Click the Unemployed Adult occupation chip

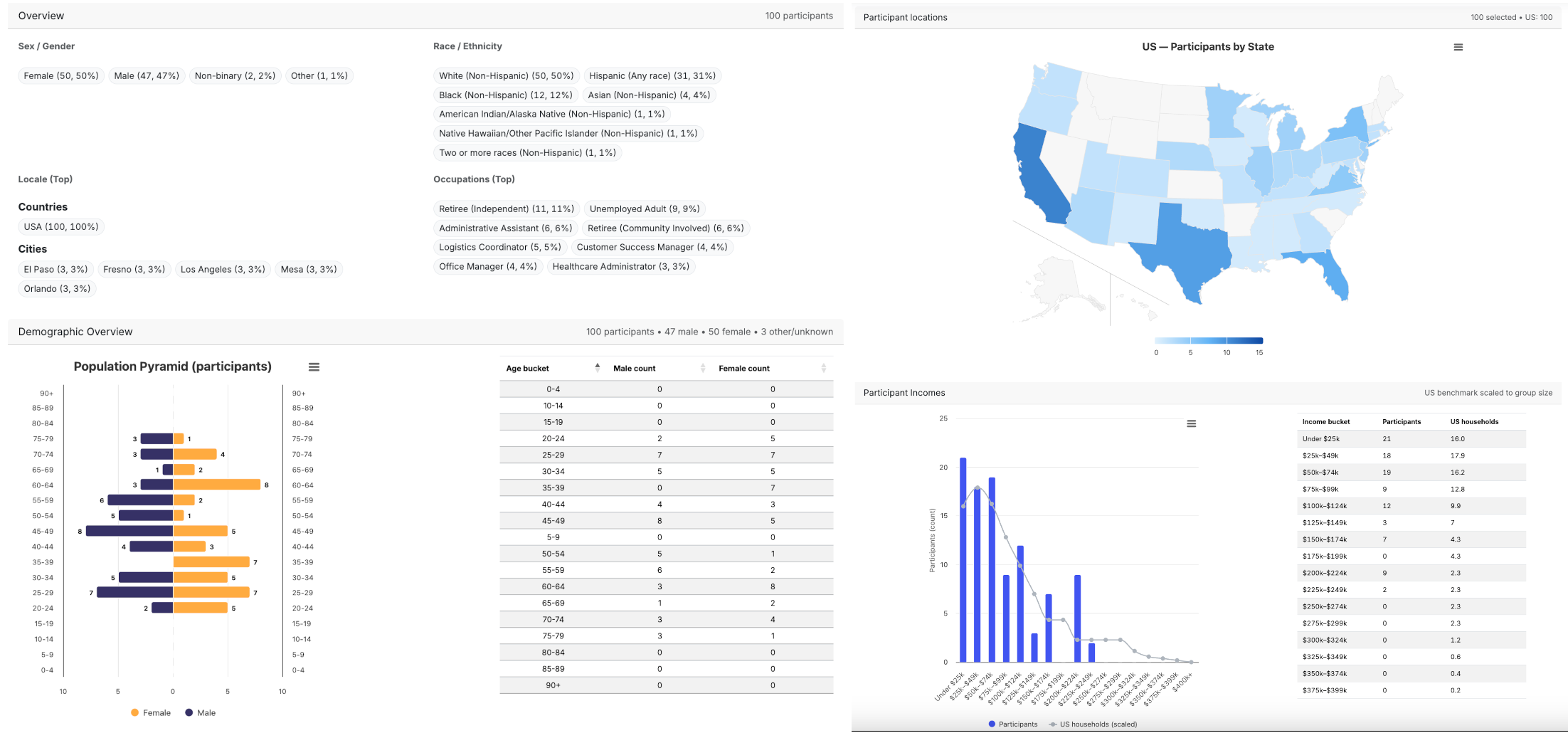pos(643,209)
